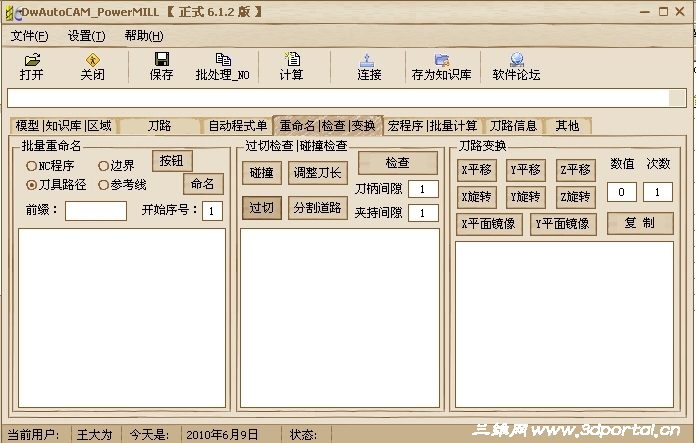
Task: Click the Y平面镜像 button
Action: pos(563,224)
